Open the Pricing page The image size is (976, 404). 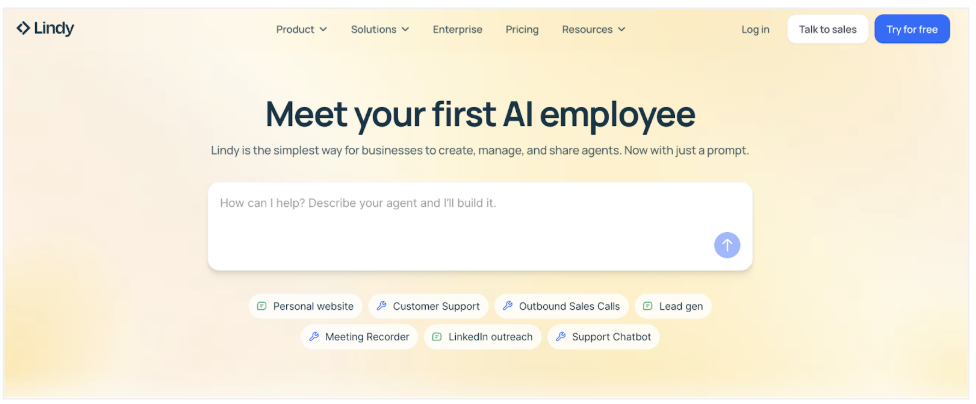click(x=522, y=30)
